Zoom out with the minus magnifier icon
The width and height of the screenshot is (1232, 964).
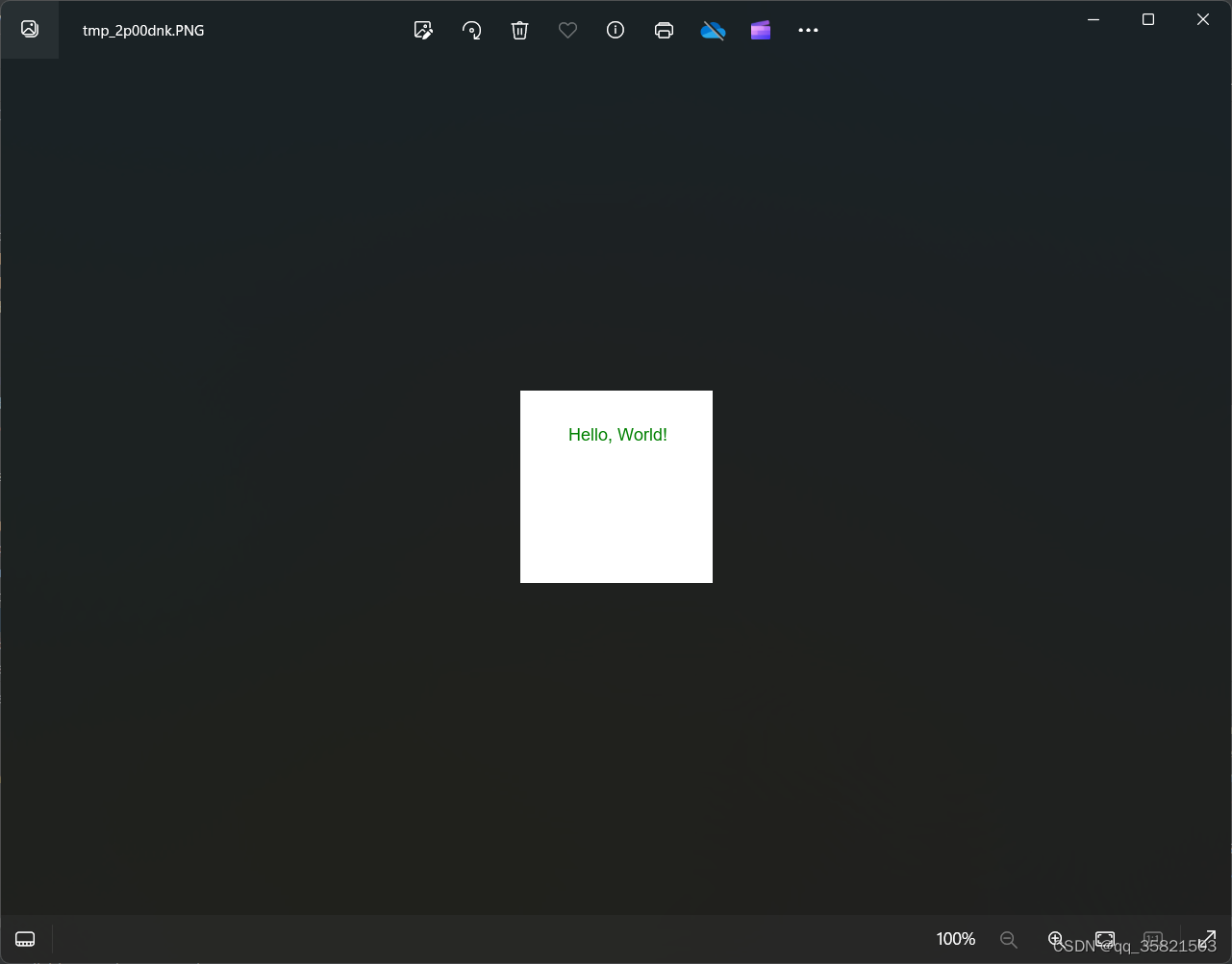point(1008,939)
